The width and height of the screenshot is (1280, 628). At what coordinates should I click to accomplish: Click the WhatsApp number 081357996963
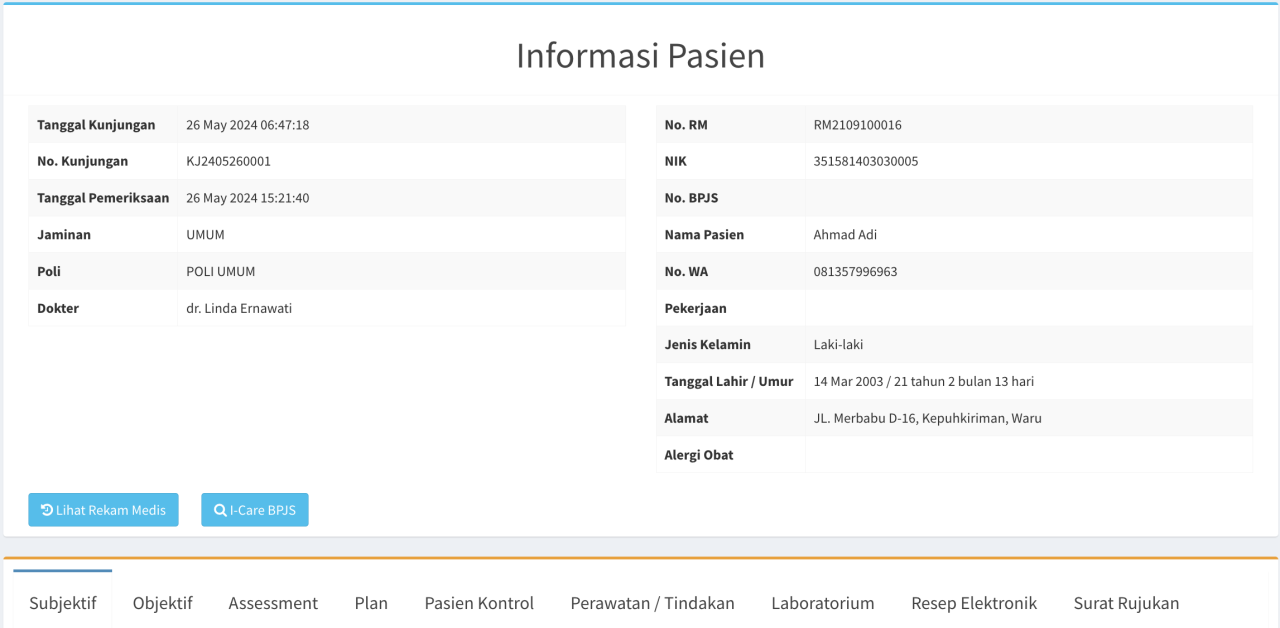point(856,271)
